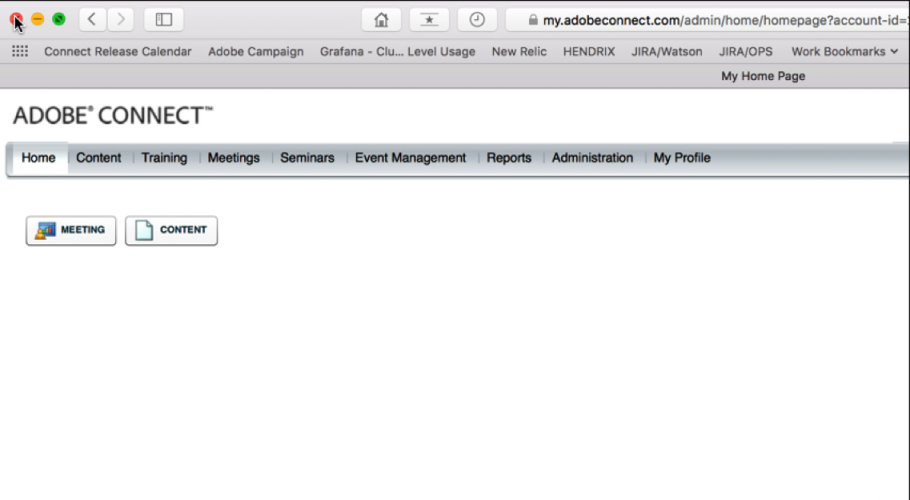Open HENDRIX bookmark
This screenshot has width=910, height=500.
pos(589,52)
